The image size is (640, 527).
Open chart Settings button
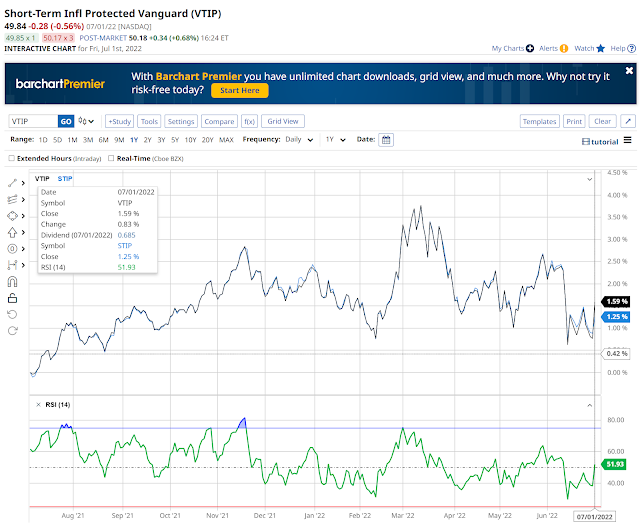[x=181, y=121]
